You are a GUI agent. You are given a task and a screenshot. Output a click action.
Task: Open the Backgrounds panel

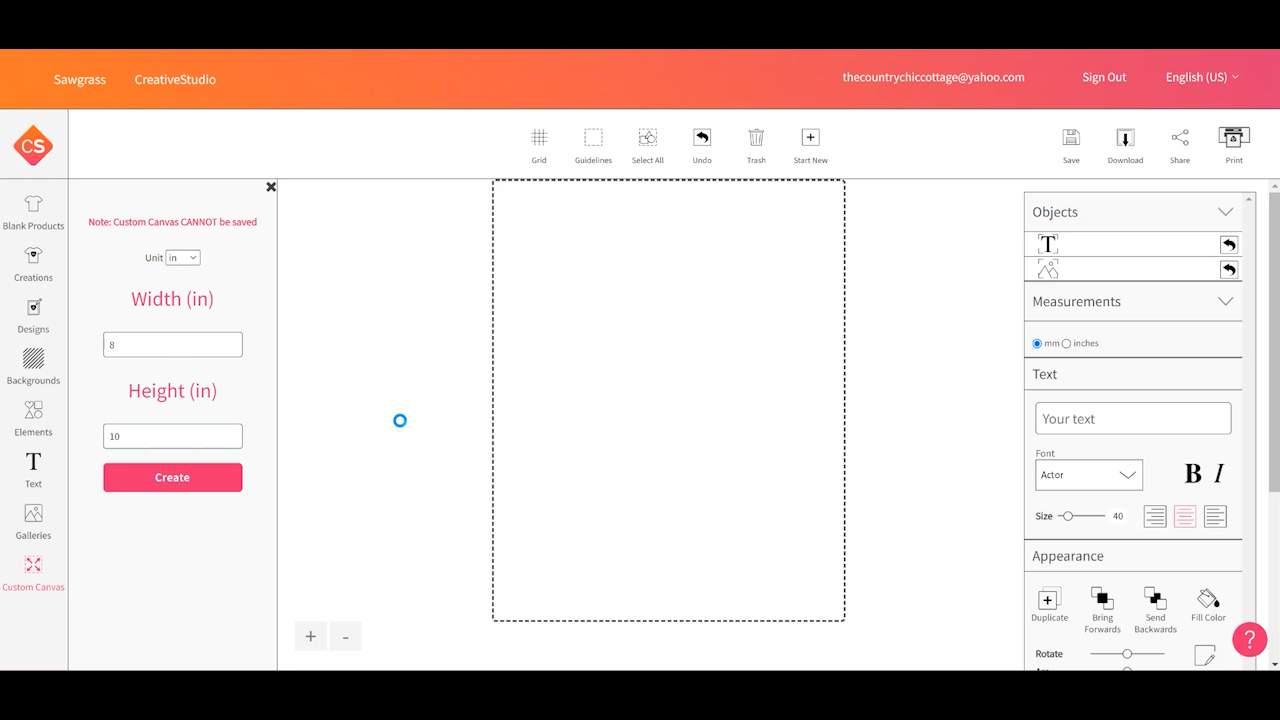click(33, 367)
